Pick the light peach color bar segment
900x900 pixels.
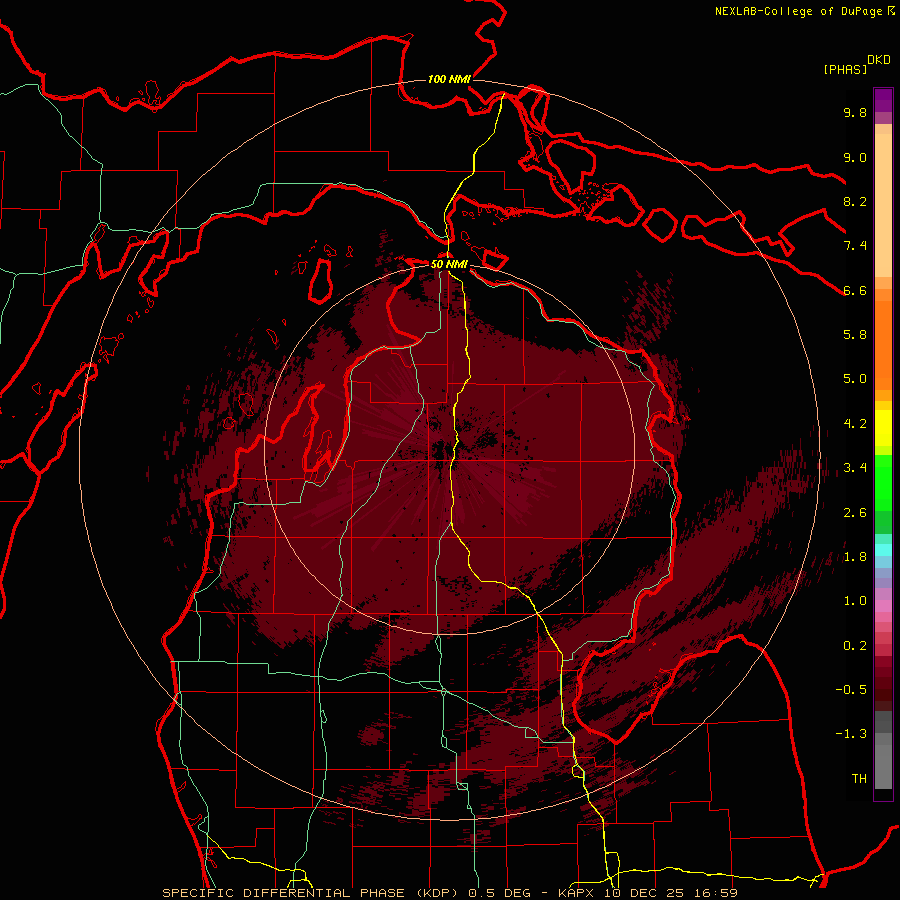click(883, 205)
